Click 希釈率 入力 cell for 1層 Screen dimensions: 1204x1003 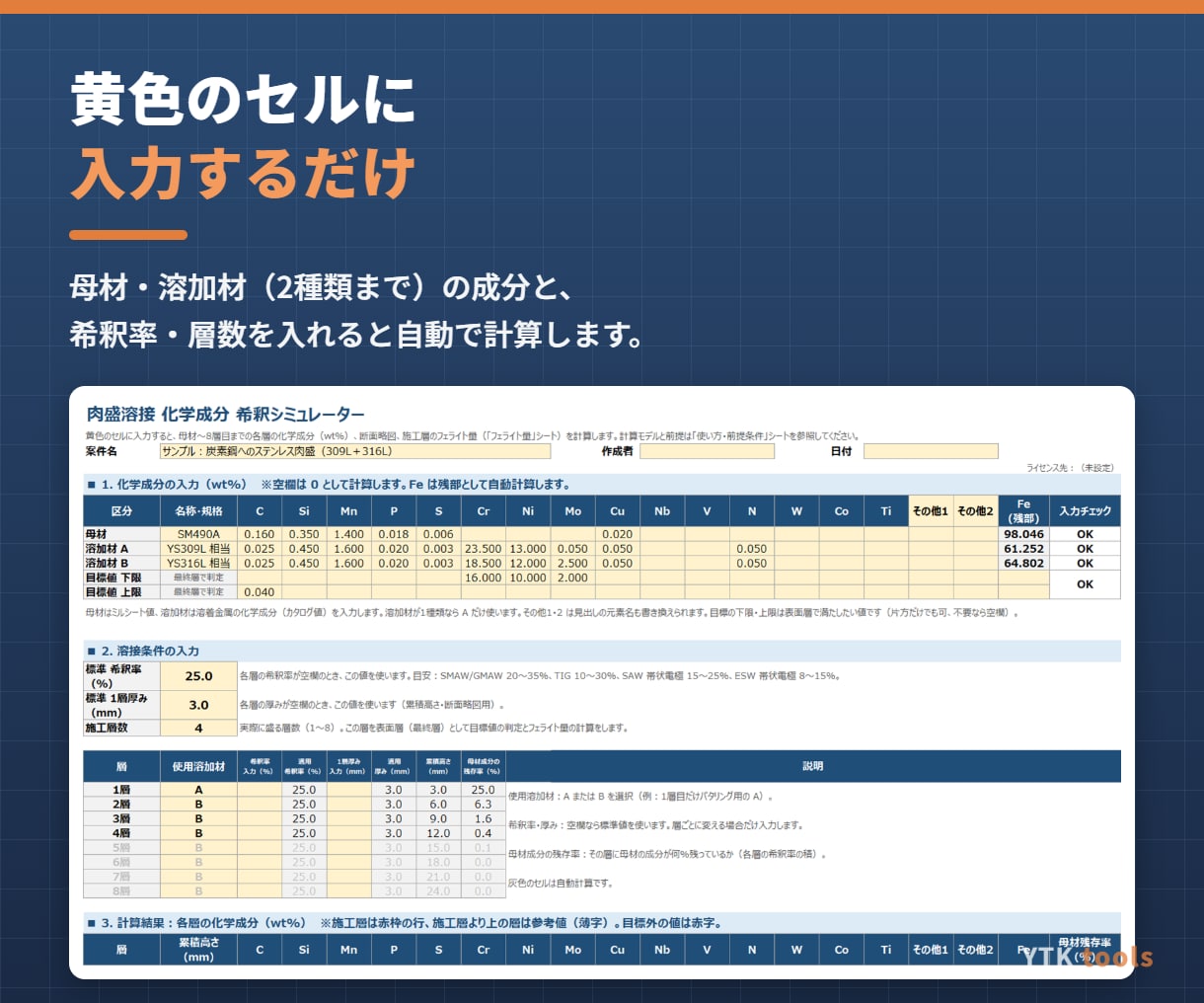pyautogui.click(x=260, y=790)
